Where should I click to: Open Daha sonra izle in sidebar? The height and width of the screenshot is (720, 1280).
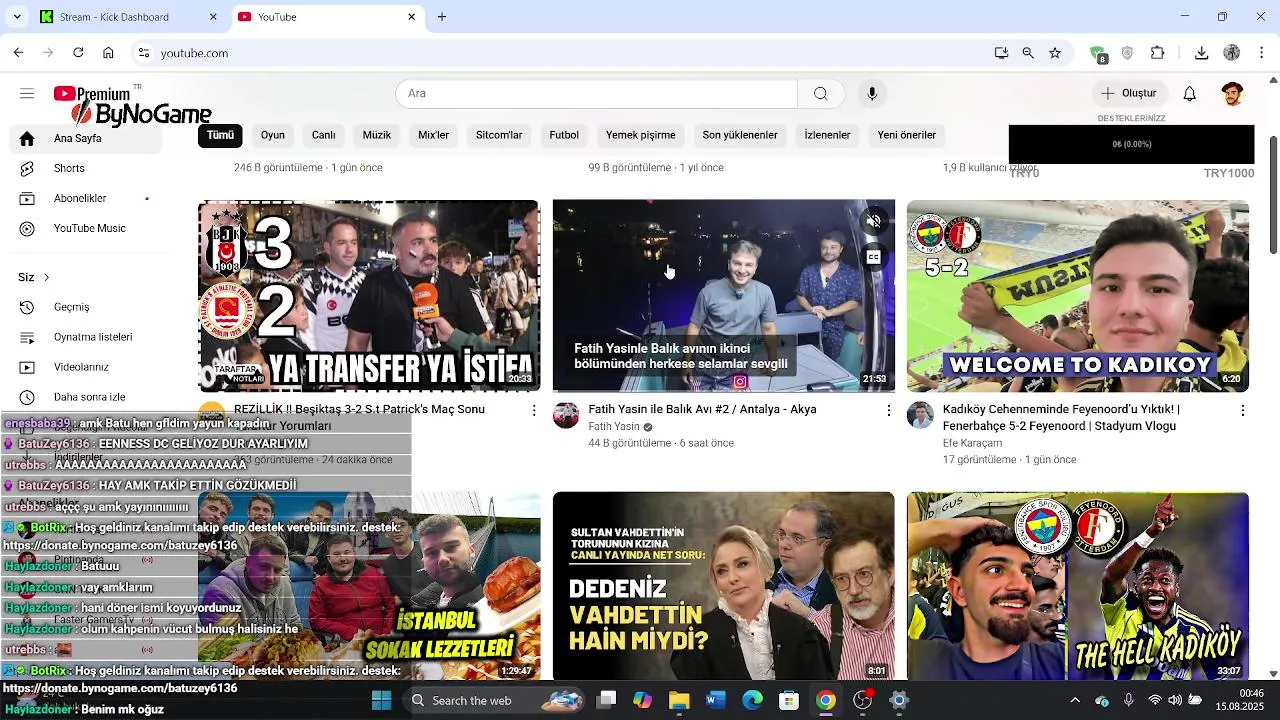(x=85, y=397)
